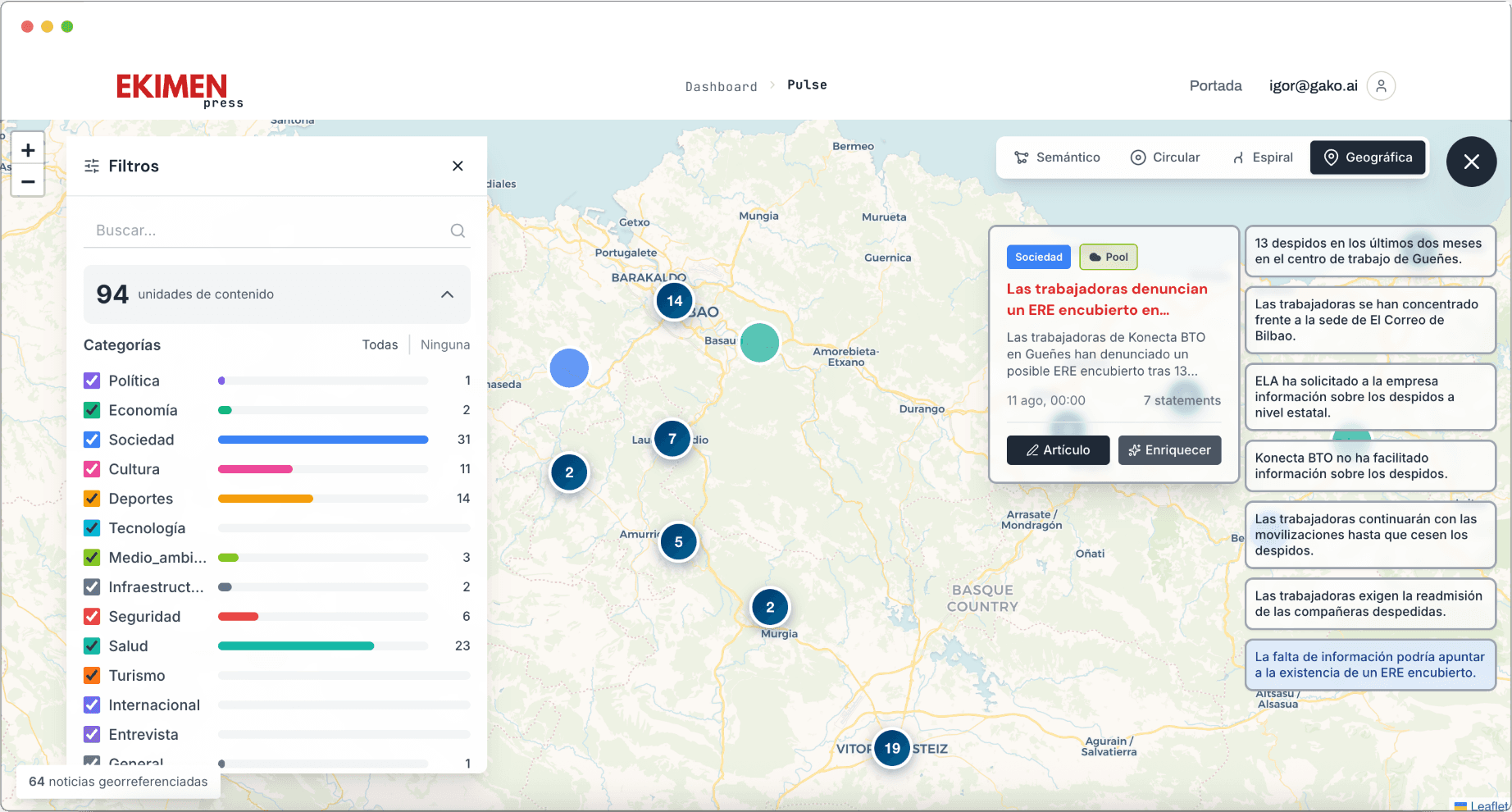
Task: Click the Enriquecer button
Action: 1169,450
